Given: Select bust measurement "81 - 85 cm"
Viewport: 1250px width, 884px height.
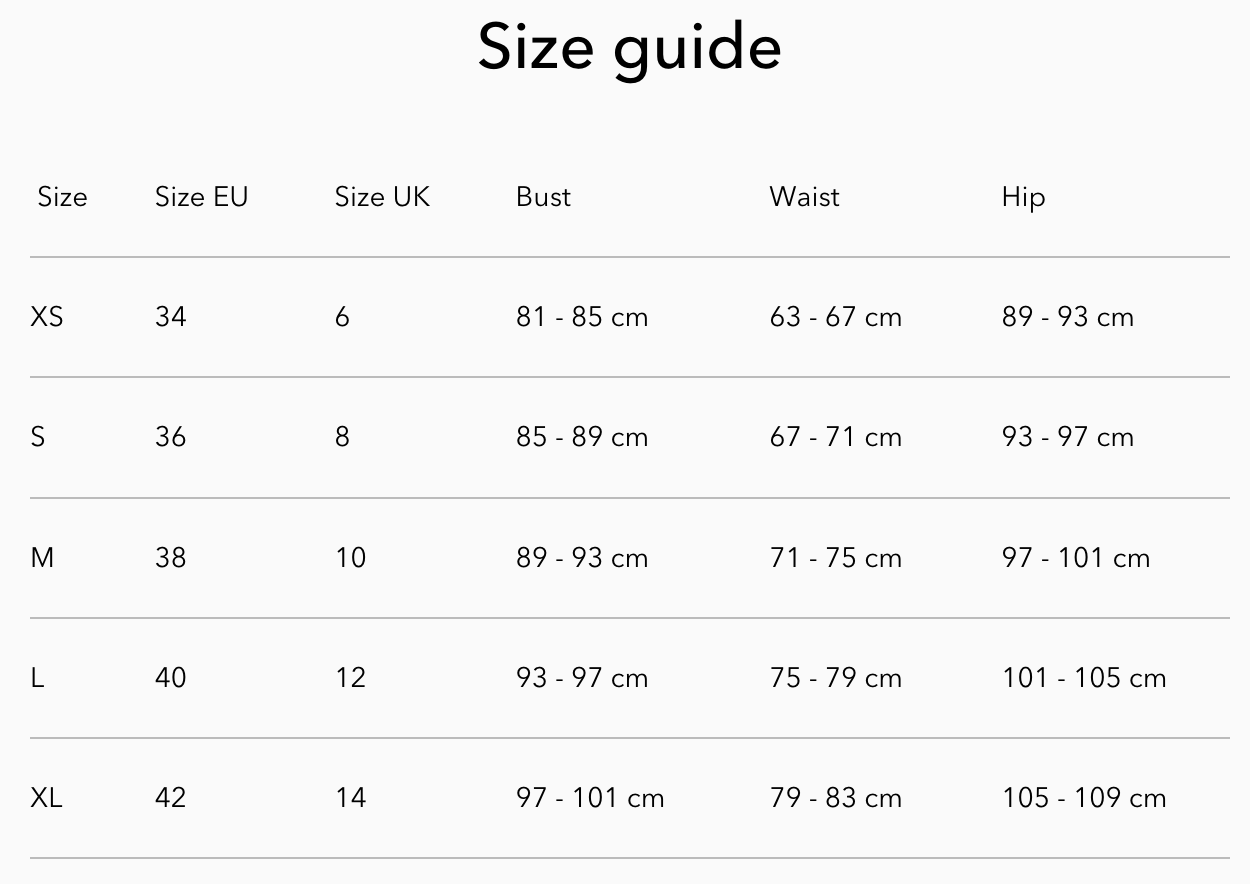Looking at the screenshot, I should click(582, 317).
